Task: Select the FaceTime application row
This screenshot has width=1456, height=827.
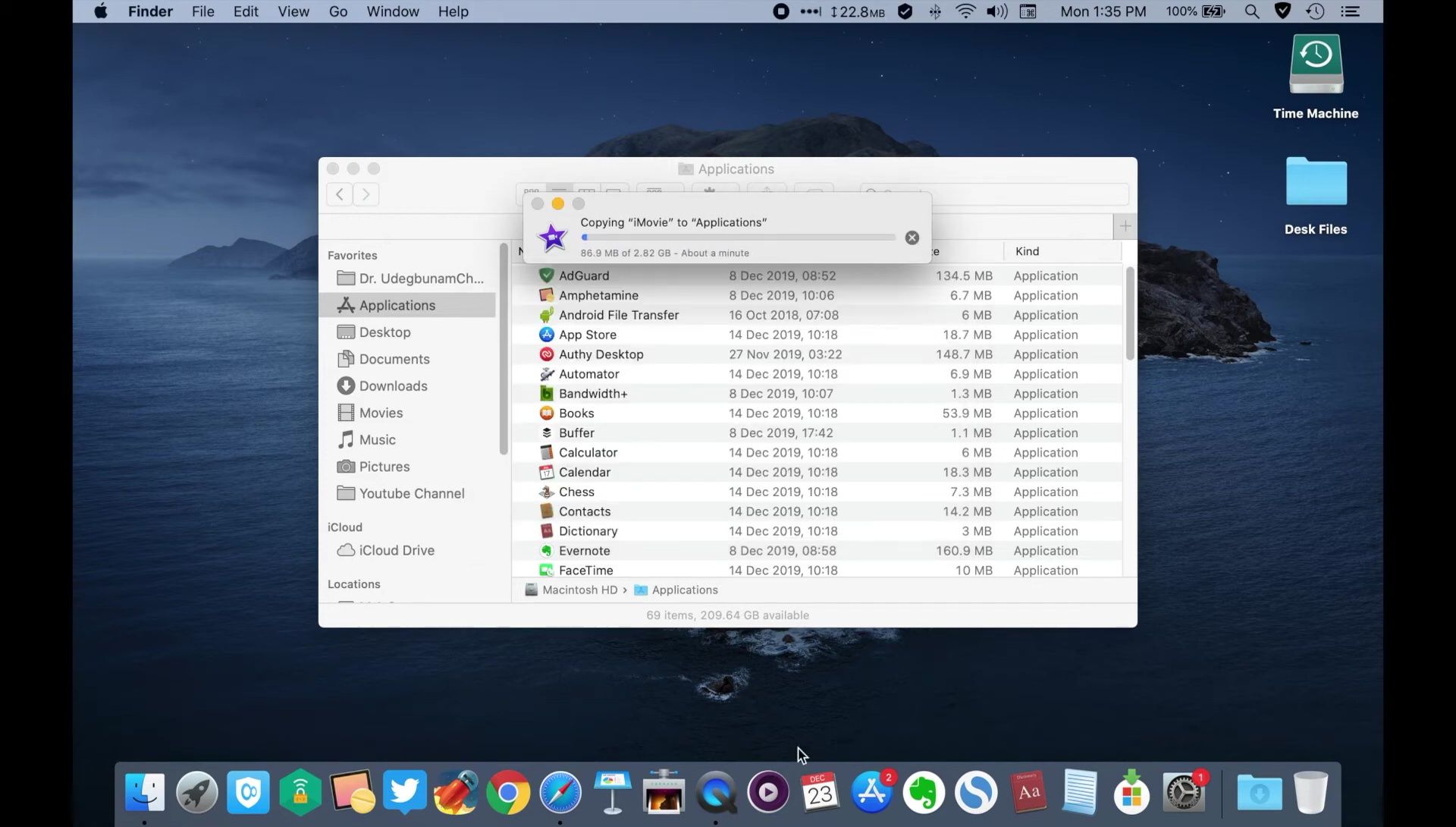Action: click(817, 571)
